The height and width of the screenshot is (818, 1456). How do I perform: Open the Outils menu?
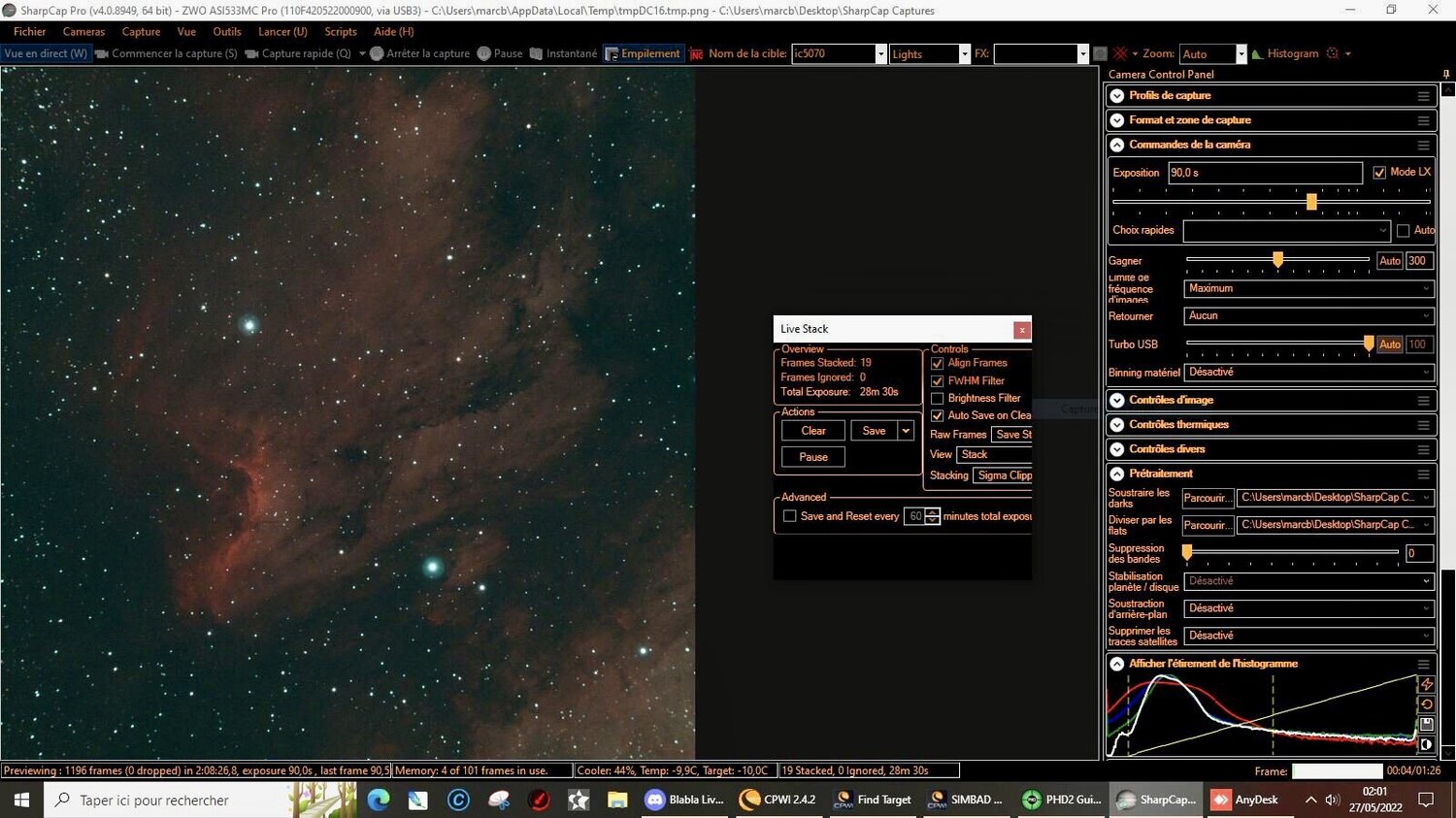point(227,32)
